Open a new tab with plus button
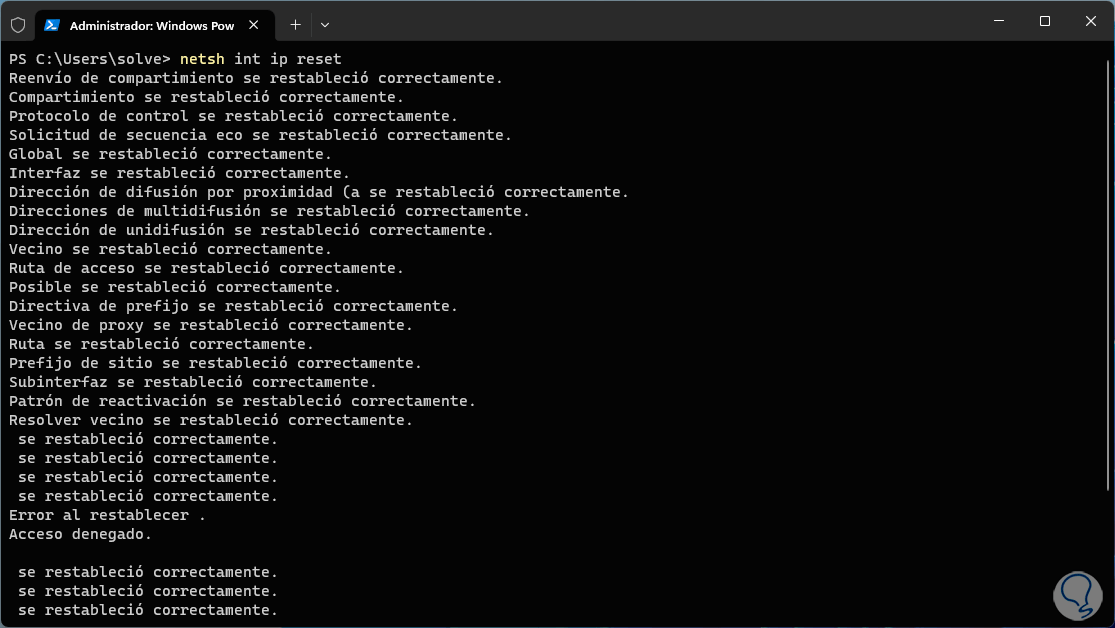The width and height of the screenshot is (1115, 628). click(x=295, y=24)
